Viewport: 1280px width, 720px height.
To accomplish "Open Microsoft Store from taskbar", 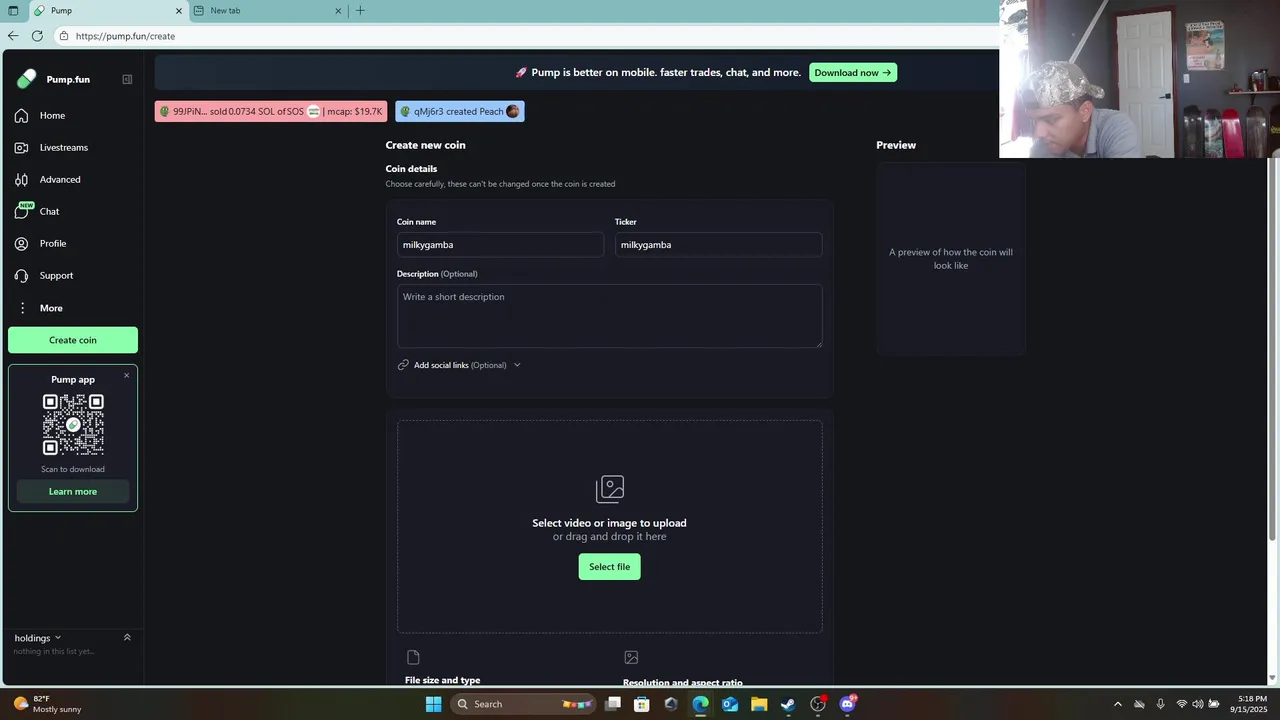I will click(642, 704).
